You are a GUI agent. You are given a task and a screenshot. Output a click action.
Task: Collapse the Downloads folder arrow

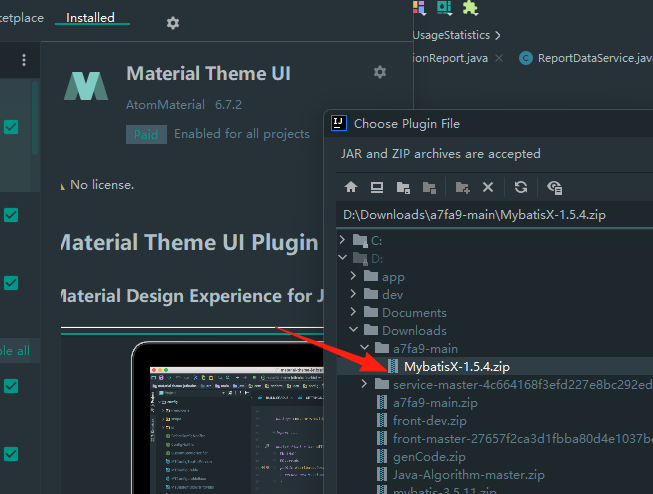[354, 329]
